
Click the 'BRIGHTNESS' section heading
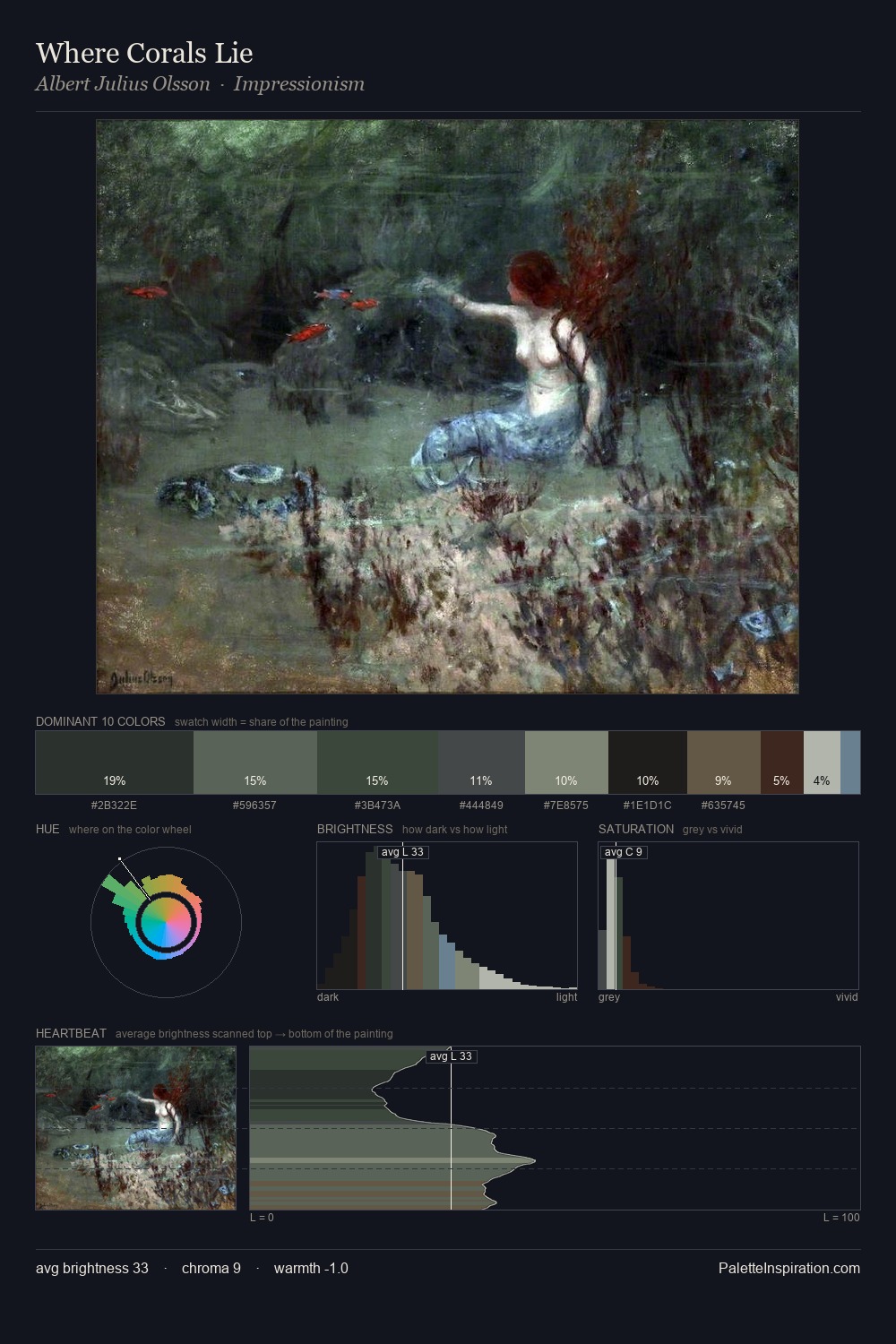355,829
